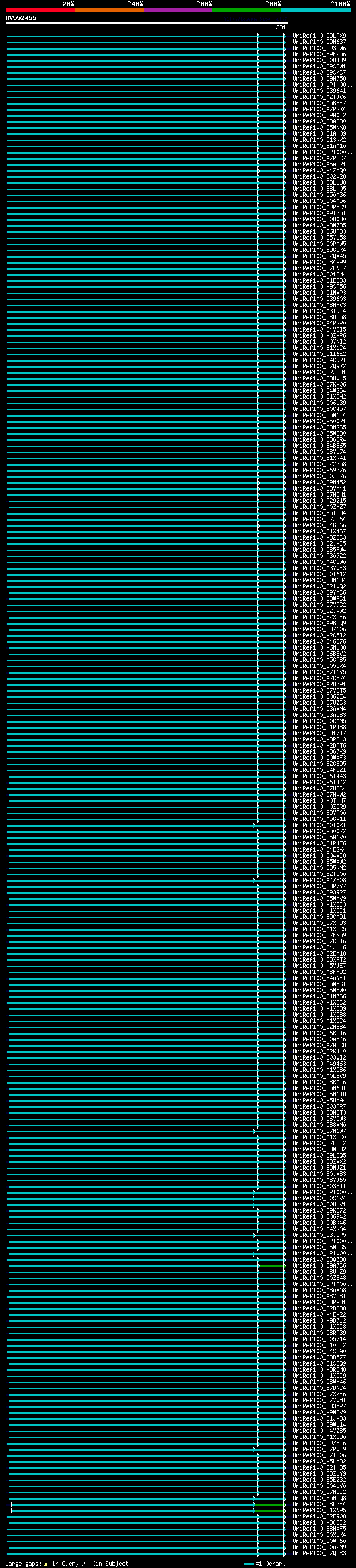
Task: Click the label UniRef100_C7PWJ9
Action: [319, 1450]
